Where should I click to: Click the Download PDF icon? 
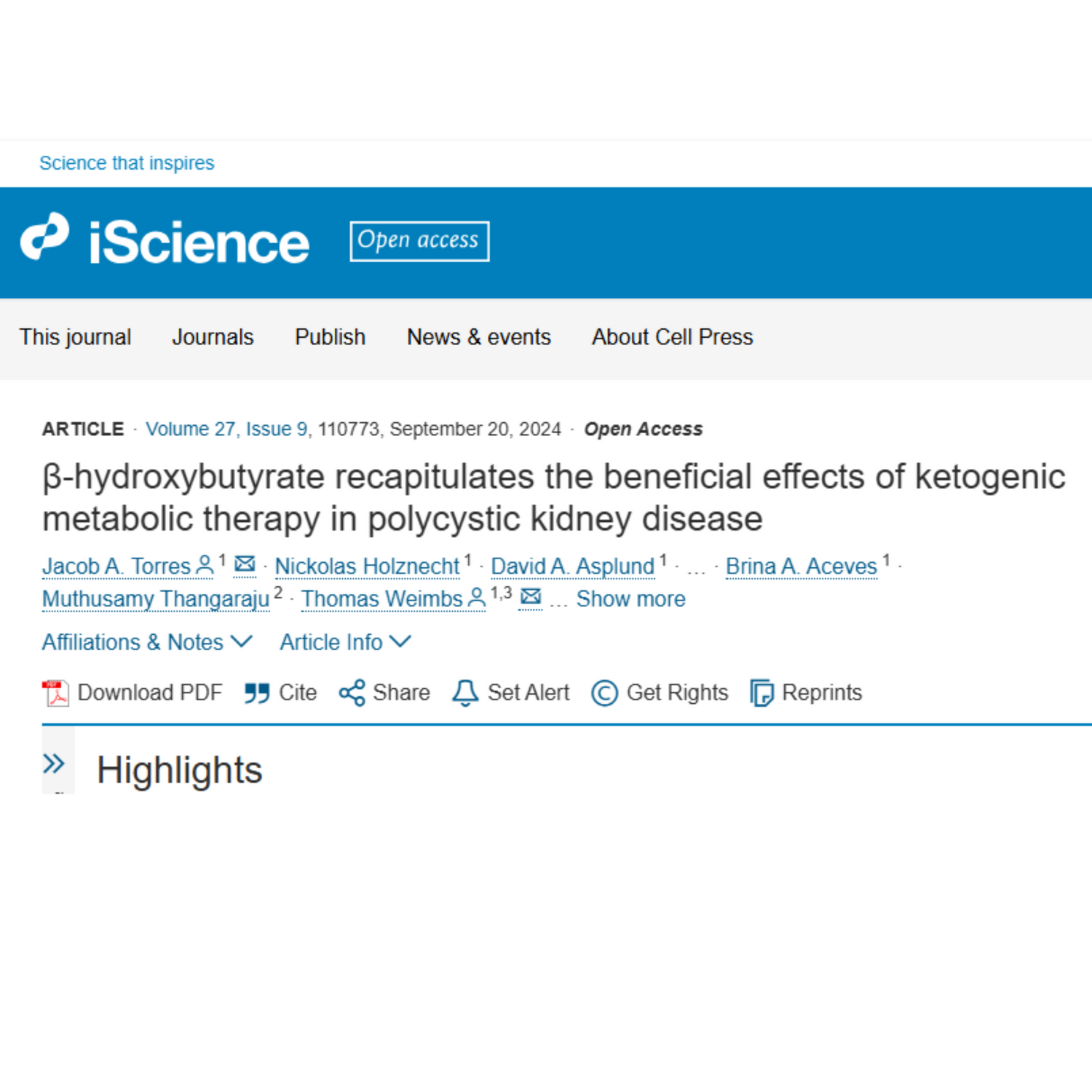[x=55, y=693]
